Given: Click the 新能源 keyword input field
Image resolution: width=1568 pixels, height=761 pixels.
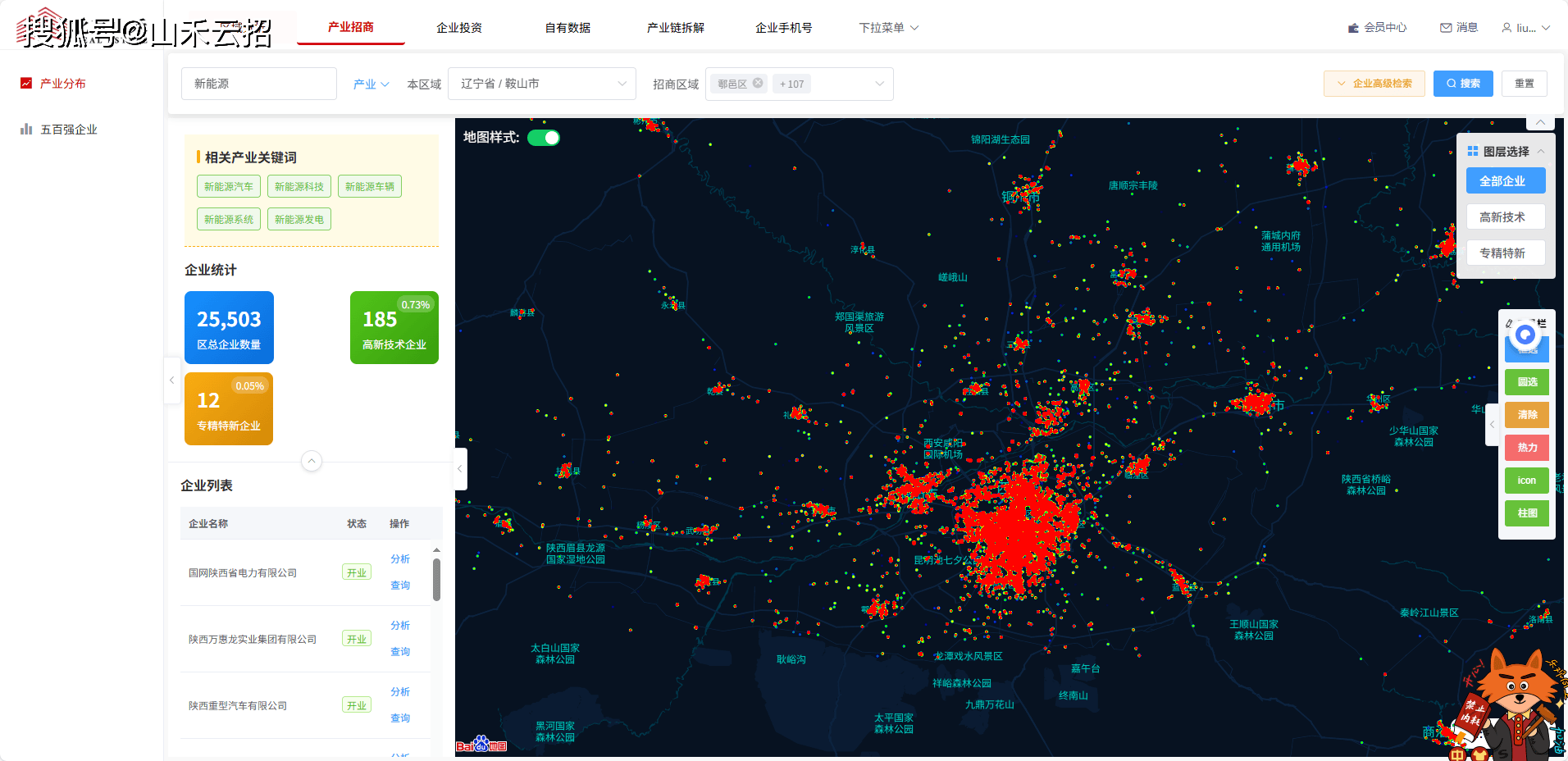Looking at the screenshot, I should coord(258,84).
